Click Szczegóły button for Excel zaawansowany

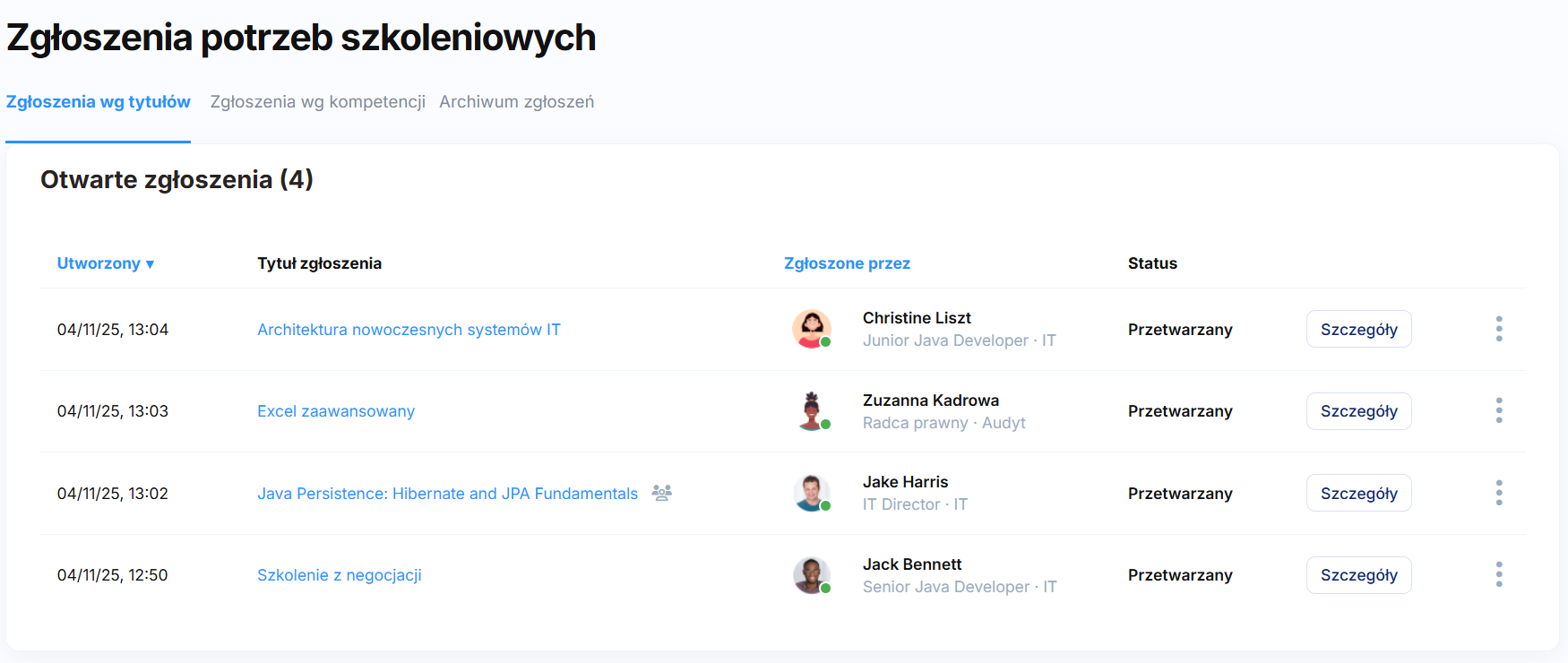click(x=1358, y=411)
